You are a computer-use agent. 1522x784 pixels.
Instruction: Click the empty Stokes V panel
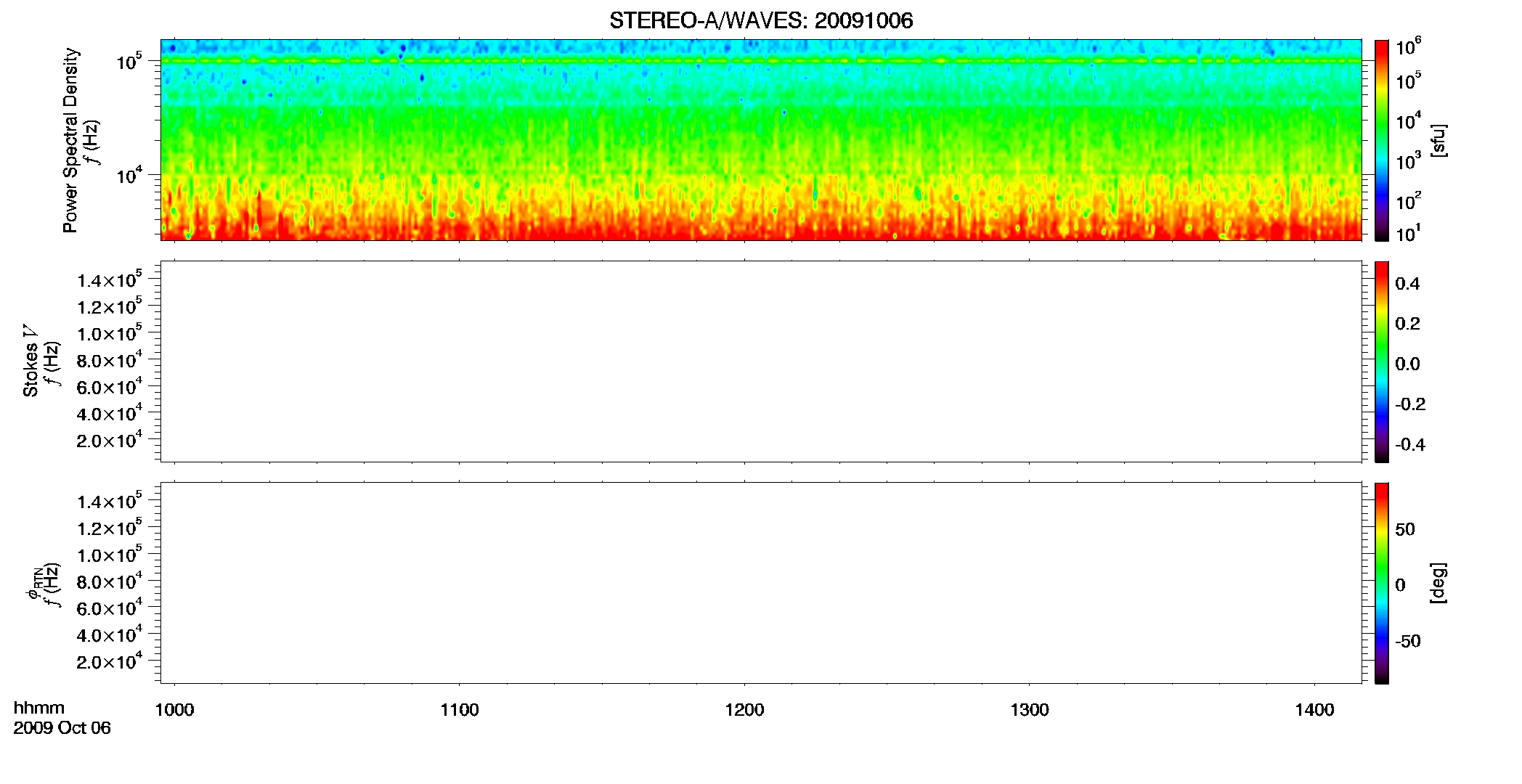(761, 362)
